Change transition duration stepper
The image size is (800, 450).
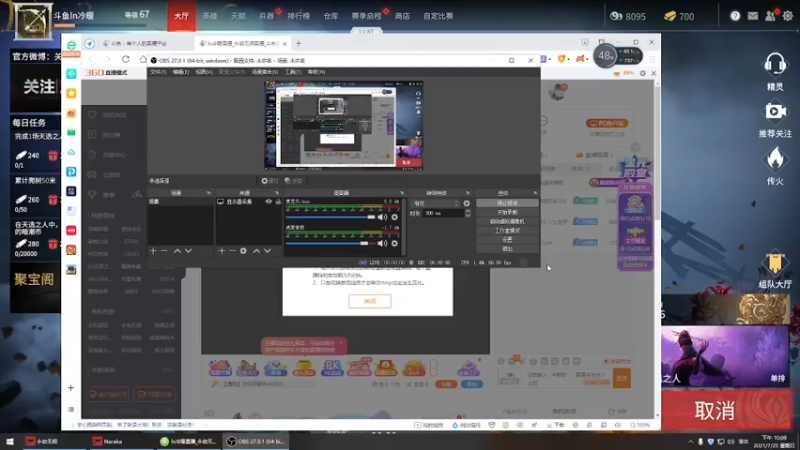pyautogui.click(x=468, y=213)
